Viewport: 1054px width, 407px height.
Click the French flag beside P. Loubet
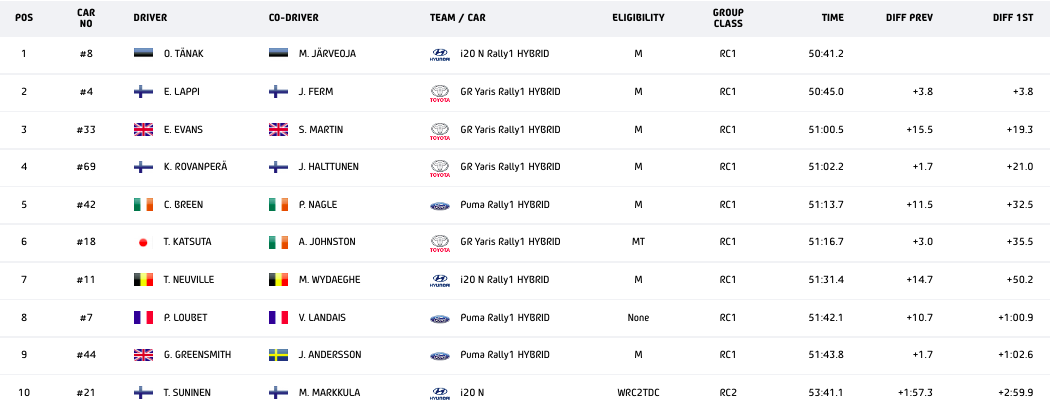(143, 318)
